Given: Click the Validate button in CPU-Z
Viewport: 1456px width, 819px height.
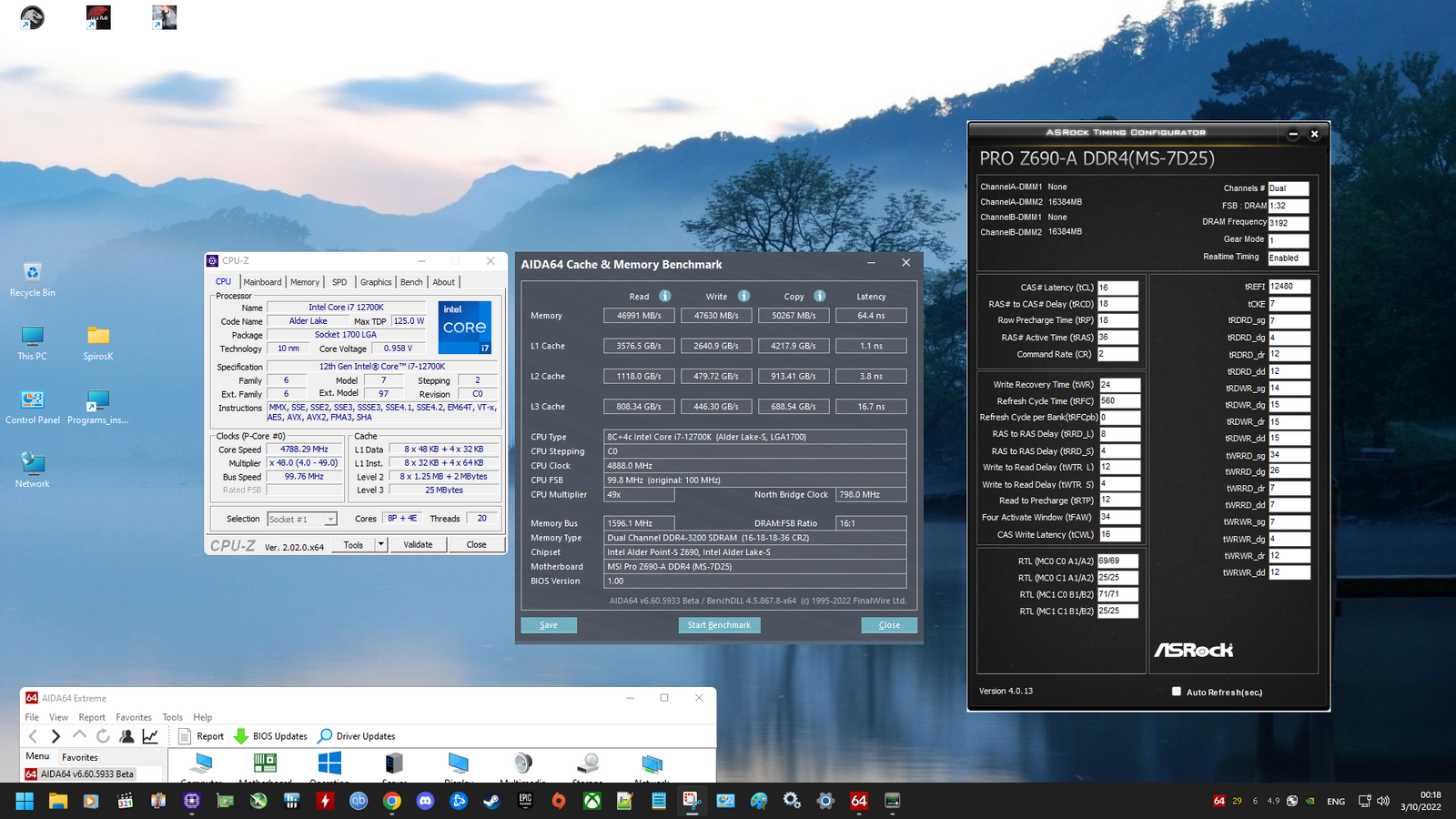Looking at the screenshot, I should (x=419, y=544).
